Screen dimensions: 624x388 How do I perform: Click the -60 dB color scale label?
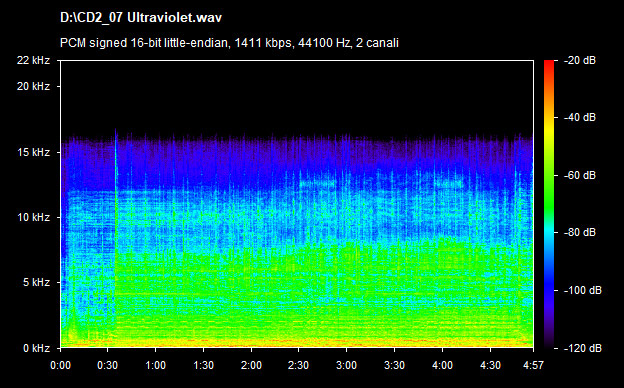tap(580, 175)
